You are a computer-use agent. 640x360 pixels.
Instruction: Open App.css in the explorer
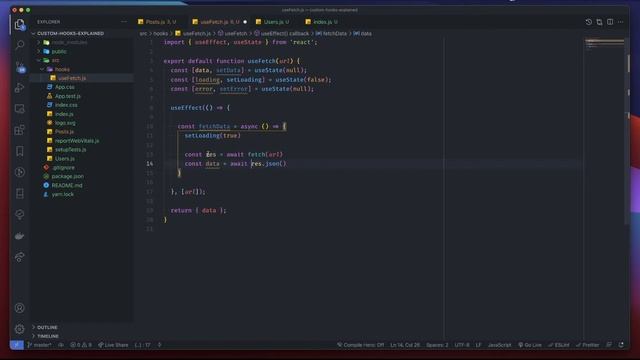pyautogui.click(x=64, y=87)
